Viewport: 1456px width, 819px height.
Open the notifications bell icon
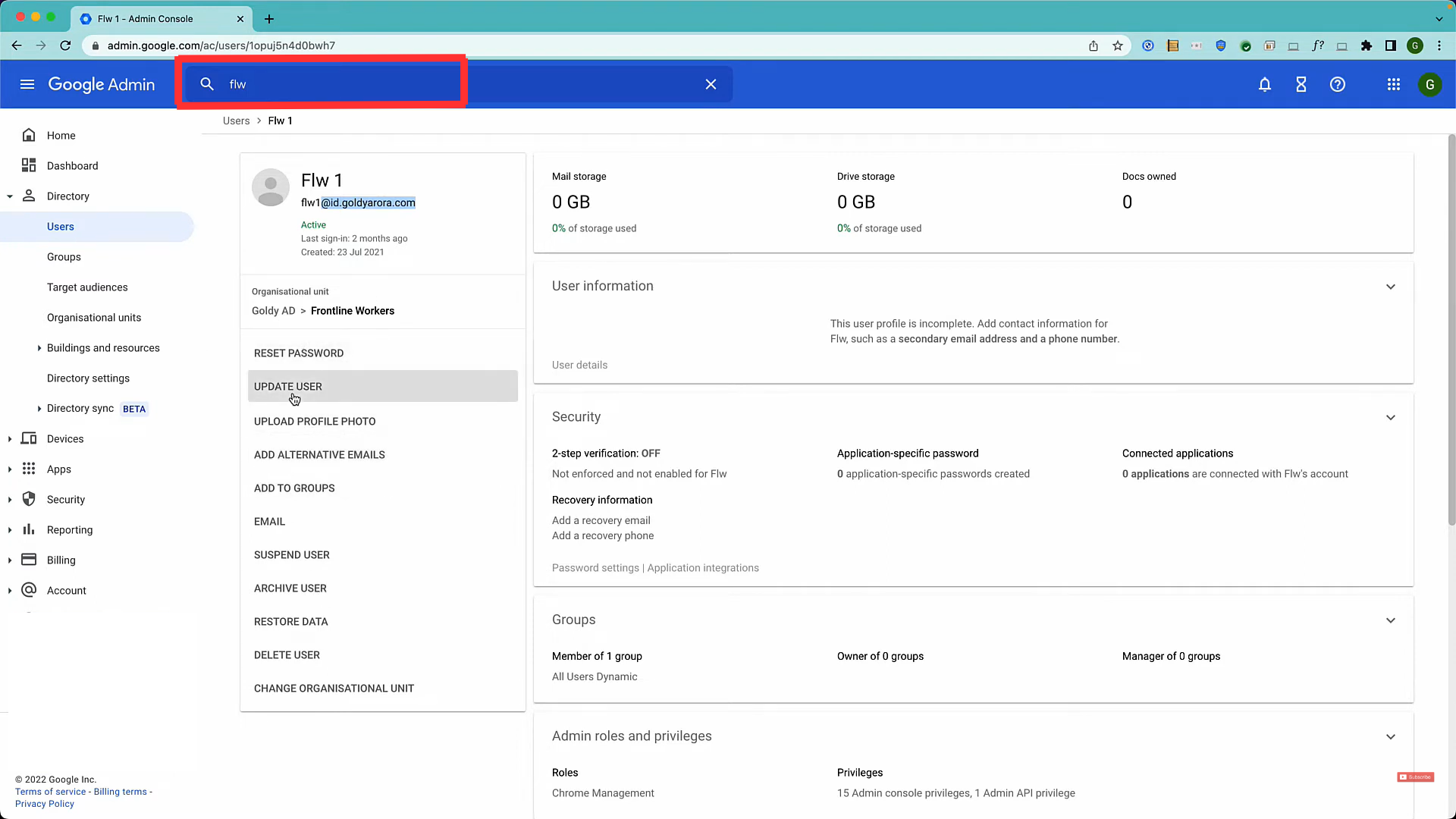pos(1264,84)
